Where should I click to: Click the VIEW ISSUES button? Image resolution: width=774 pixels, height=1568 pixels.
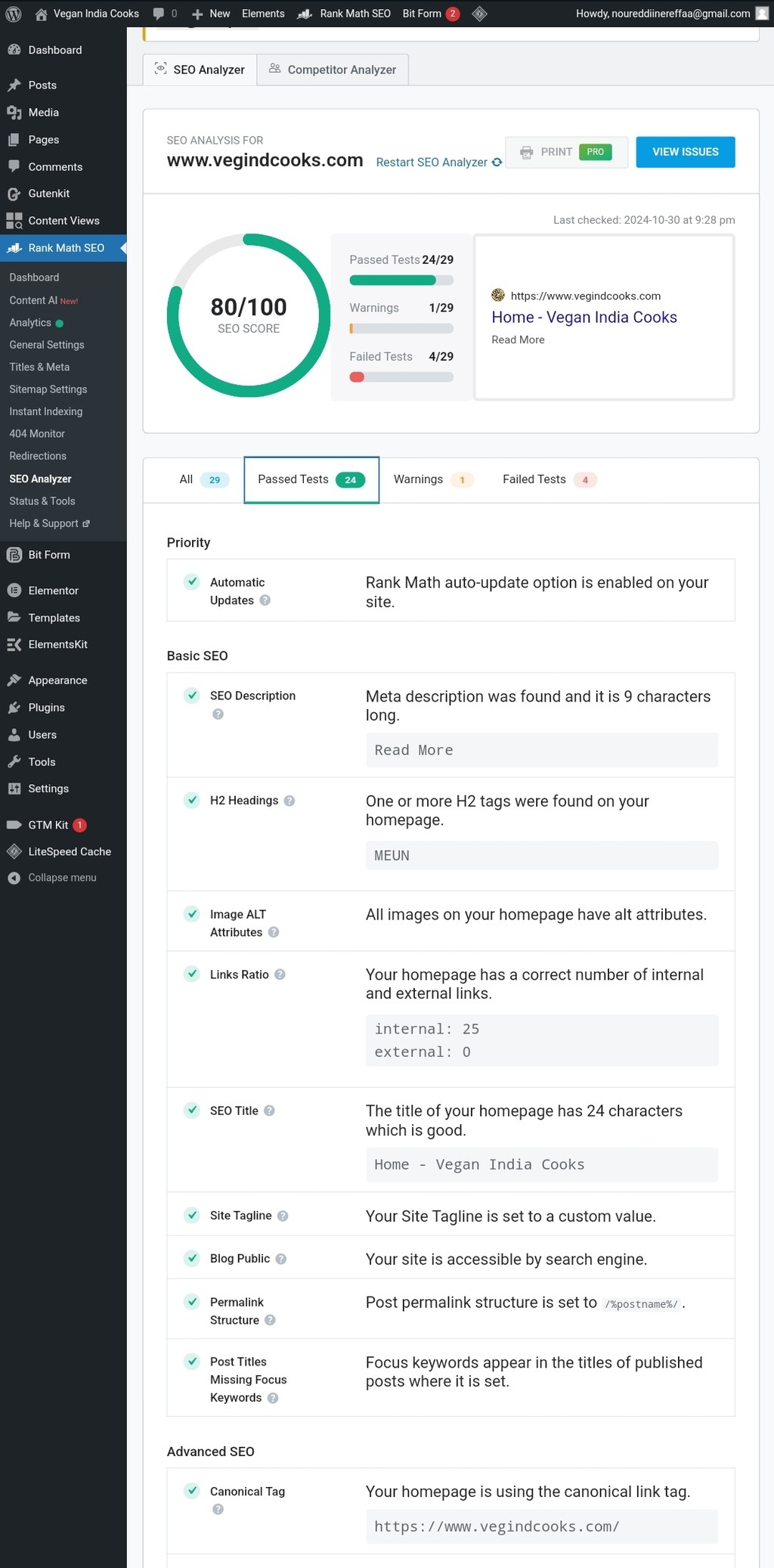coord(686,152)
